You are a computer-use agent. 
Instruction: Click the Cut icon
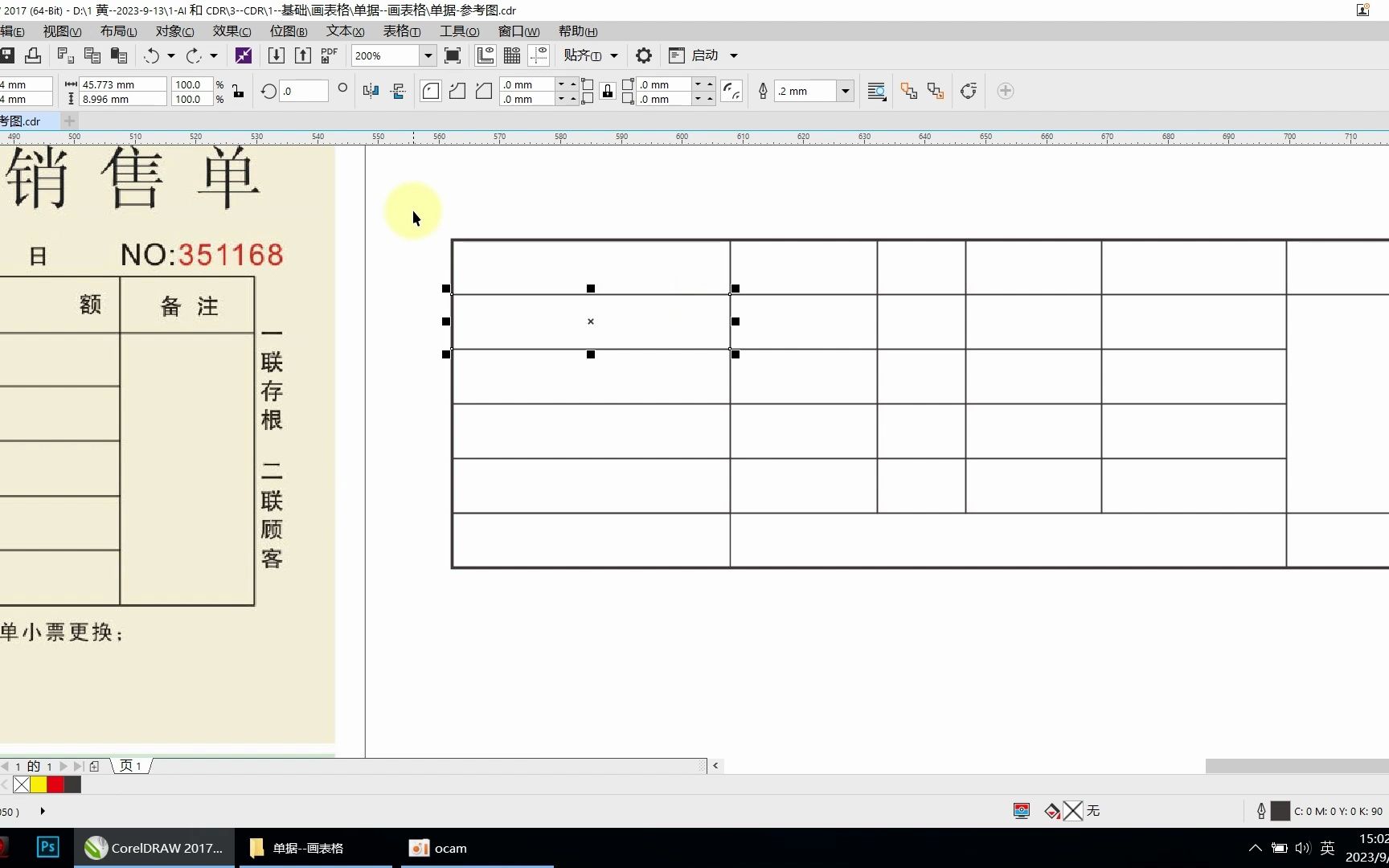coord(66,55)
